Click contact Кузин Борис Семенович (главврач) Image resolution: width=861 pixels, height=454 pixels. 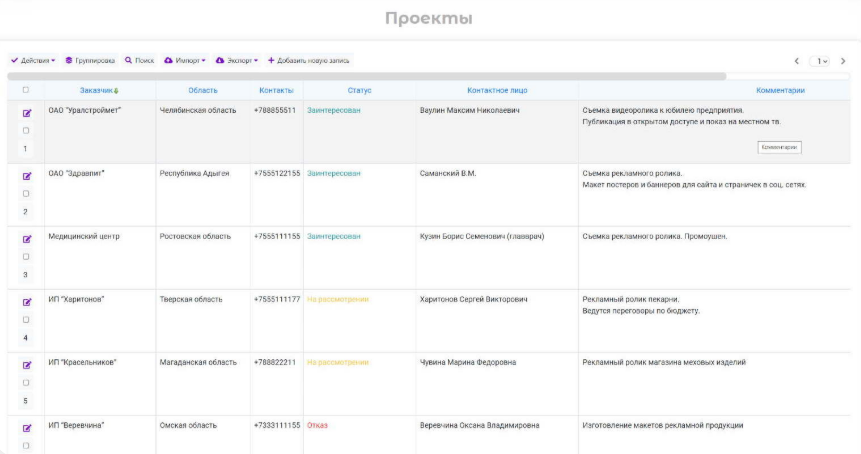(x=482, y=237)
